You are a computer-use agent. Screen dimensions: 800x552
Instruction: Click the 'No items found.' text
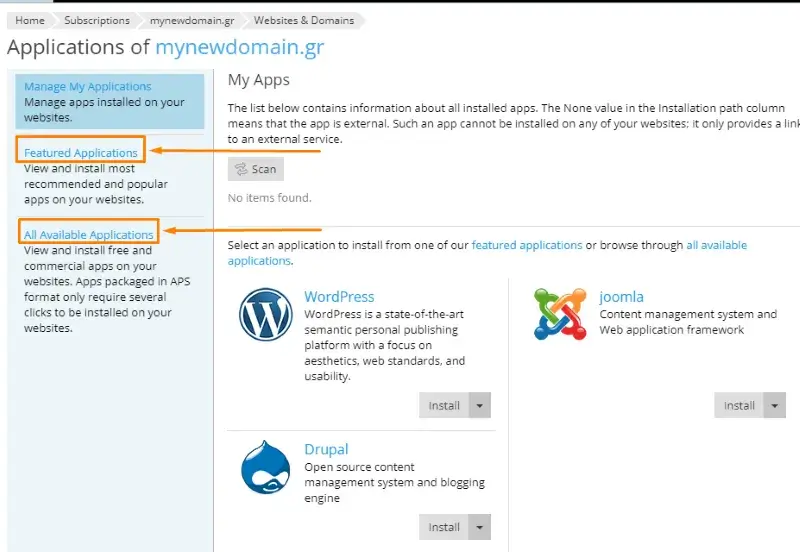click(269, 197)
